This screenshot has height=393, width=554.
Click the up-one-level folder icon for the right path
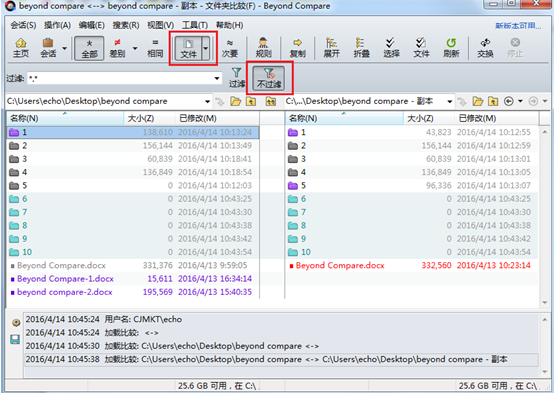(x=493, y=102)
